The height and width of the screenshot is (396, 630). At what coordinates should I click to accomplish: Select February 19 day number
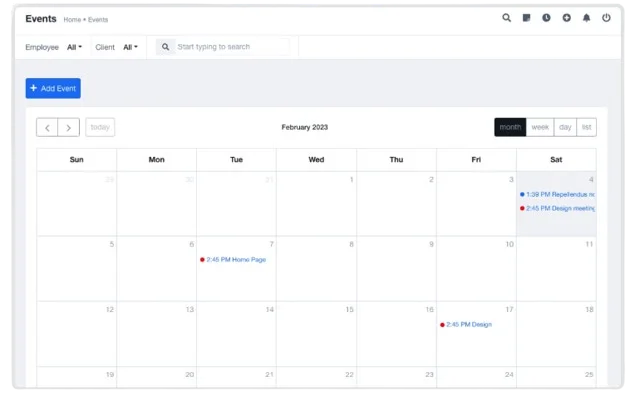click(x=110, y=375)
